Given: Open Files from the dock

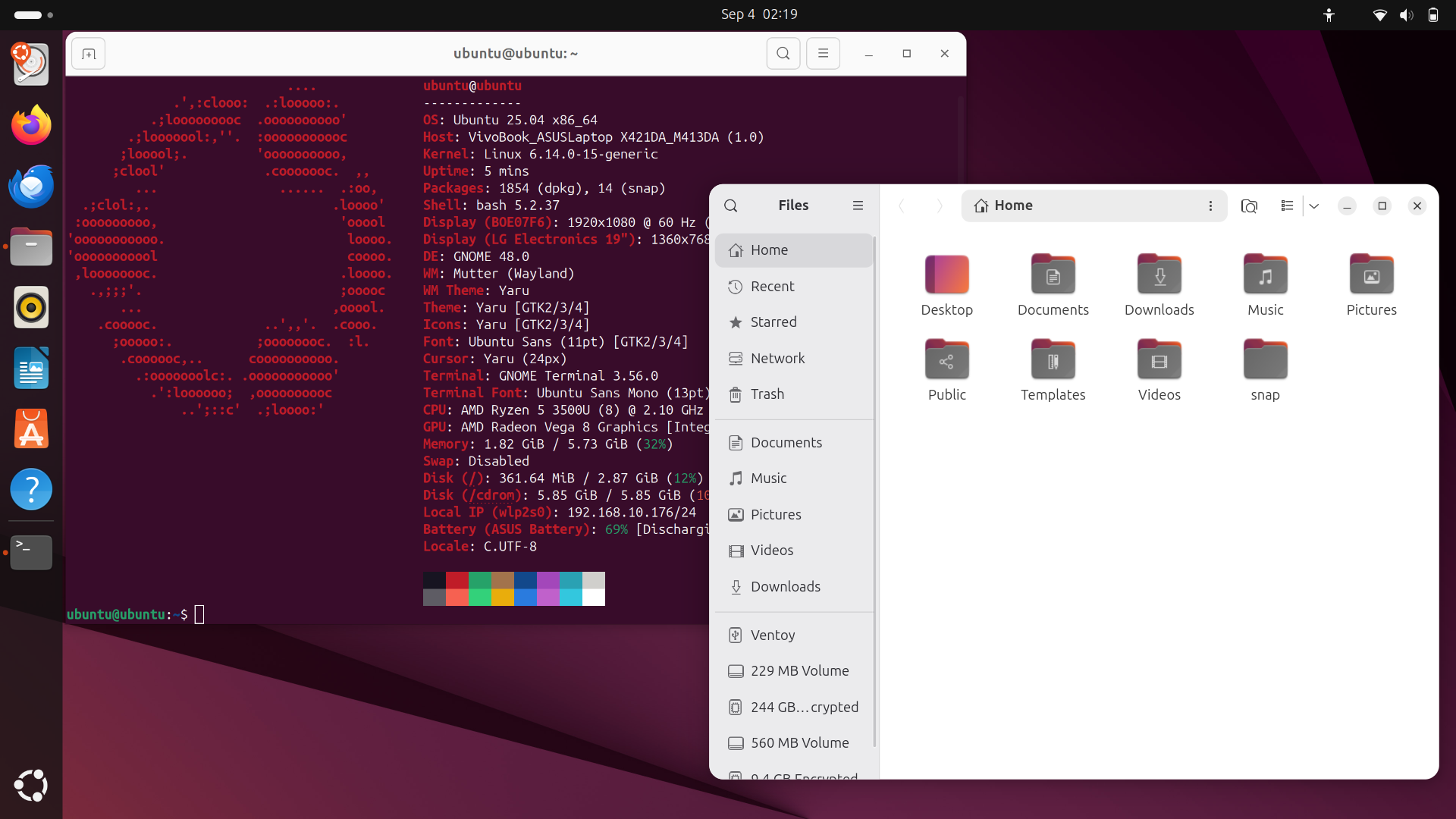Looking at the screenshot, I should tap(31, 247).
